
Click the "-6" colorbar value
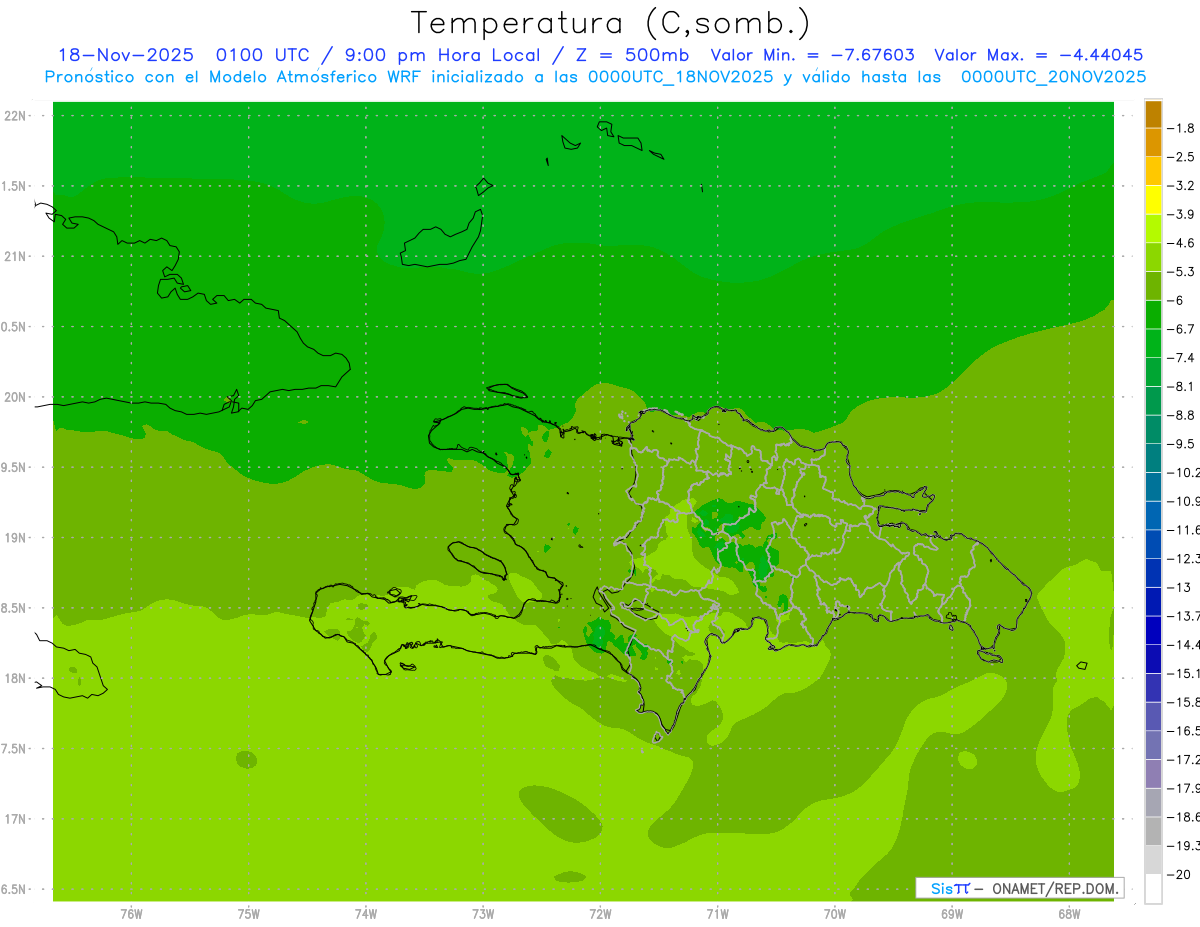(1177, 301)
